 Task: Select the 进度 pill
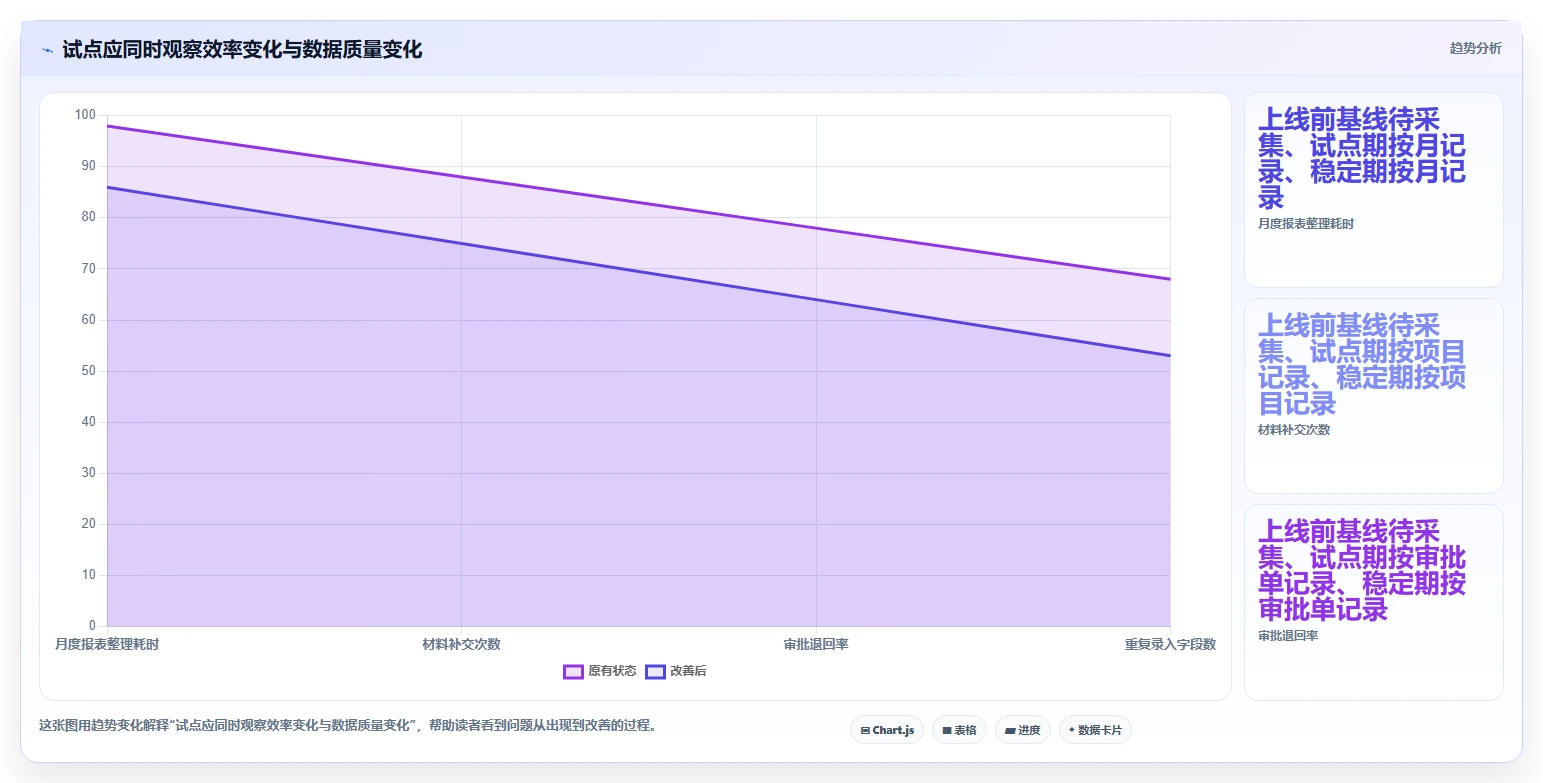pyautogui.click(x=1023, y=730)
